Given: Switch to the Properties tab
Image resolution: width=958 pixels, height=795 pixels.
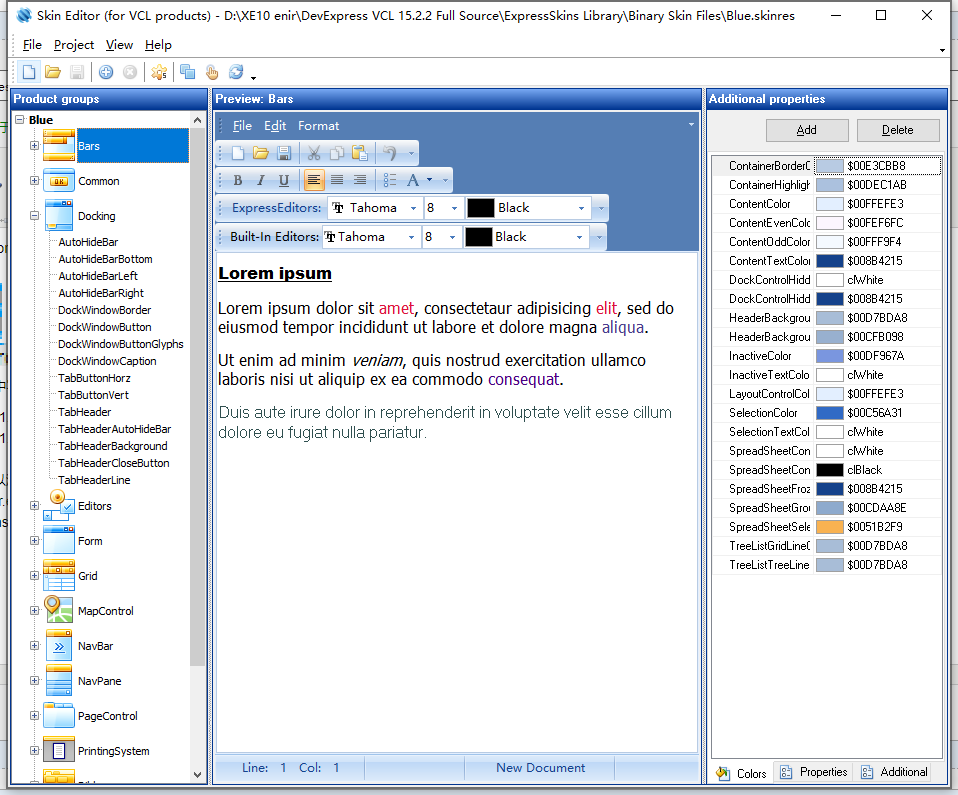Looking at the screenshot, I should (814, 772).
